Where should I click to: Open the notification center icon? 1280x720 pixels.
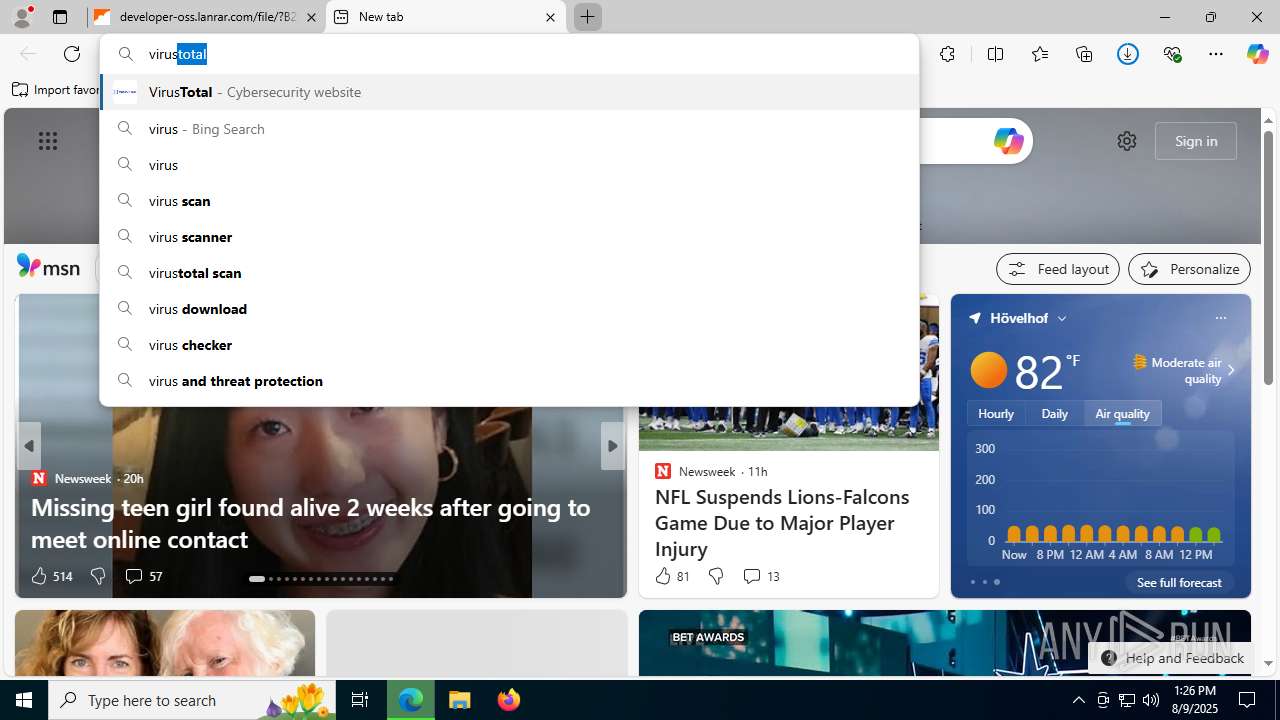coord(1247,700)
